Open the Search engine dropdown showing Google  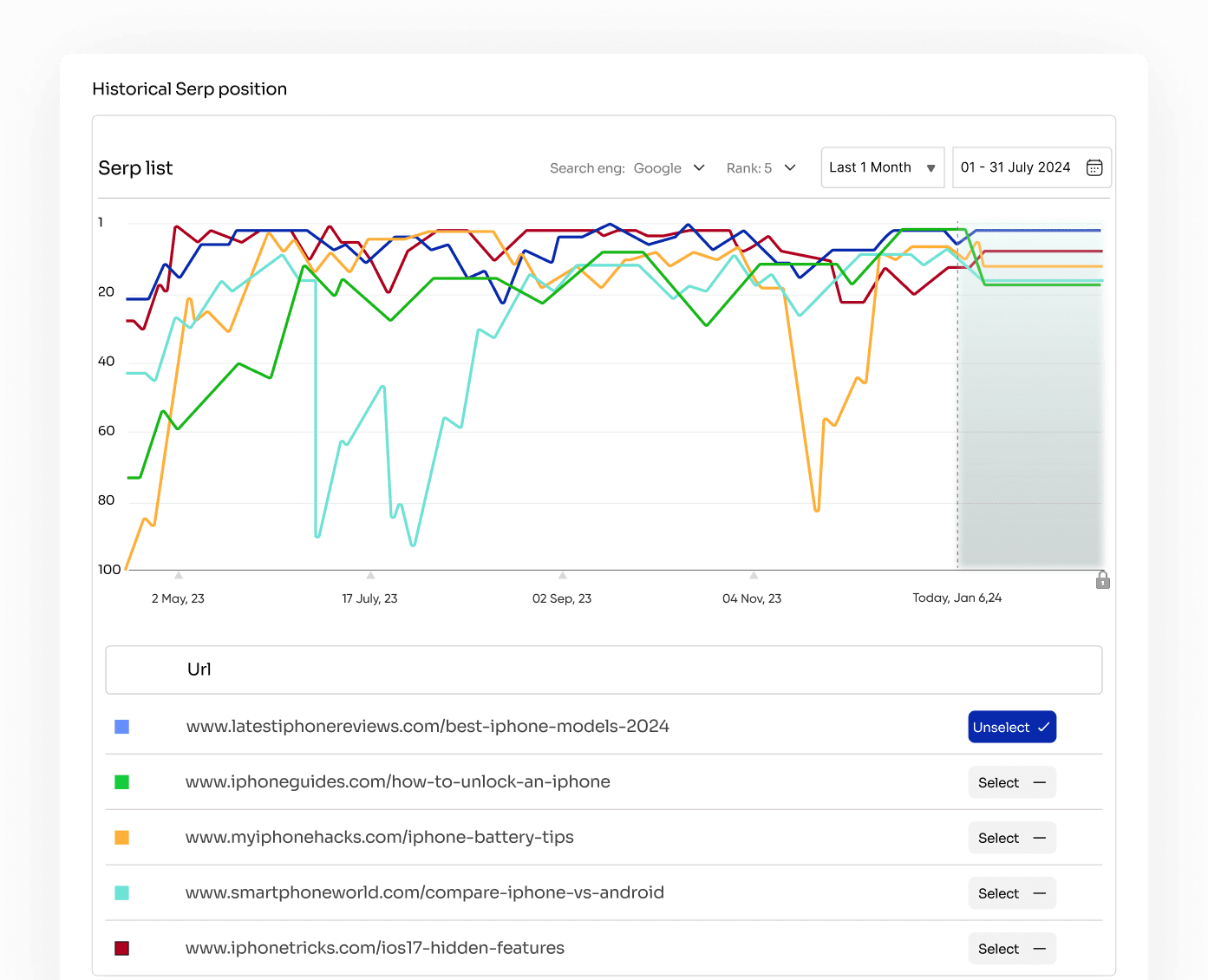(x=669, y=167)
